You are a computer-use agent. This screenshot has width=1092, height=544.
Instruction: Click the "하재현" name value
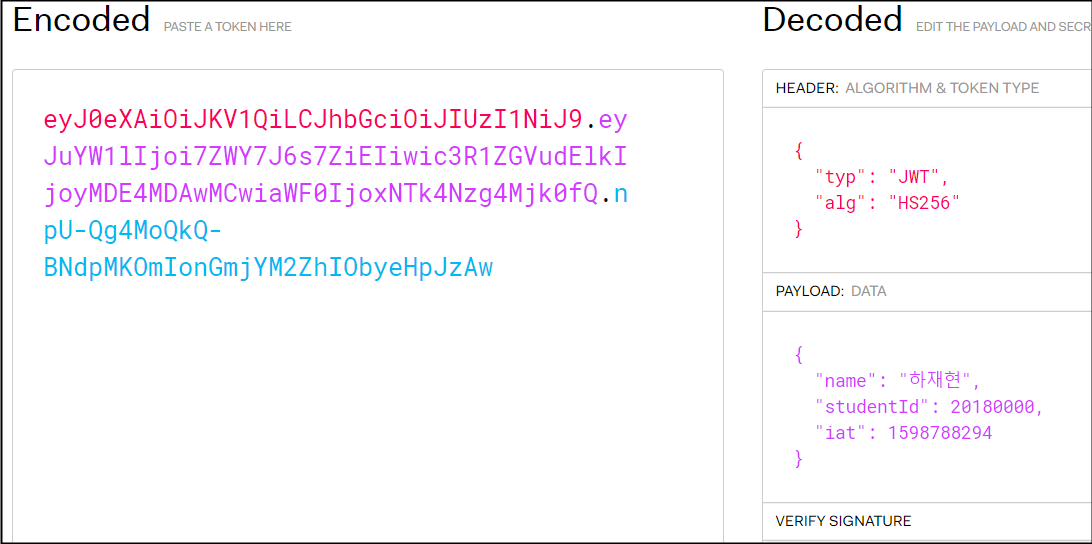[x=939, y=381]
